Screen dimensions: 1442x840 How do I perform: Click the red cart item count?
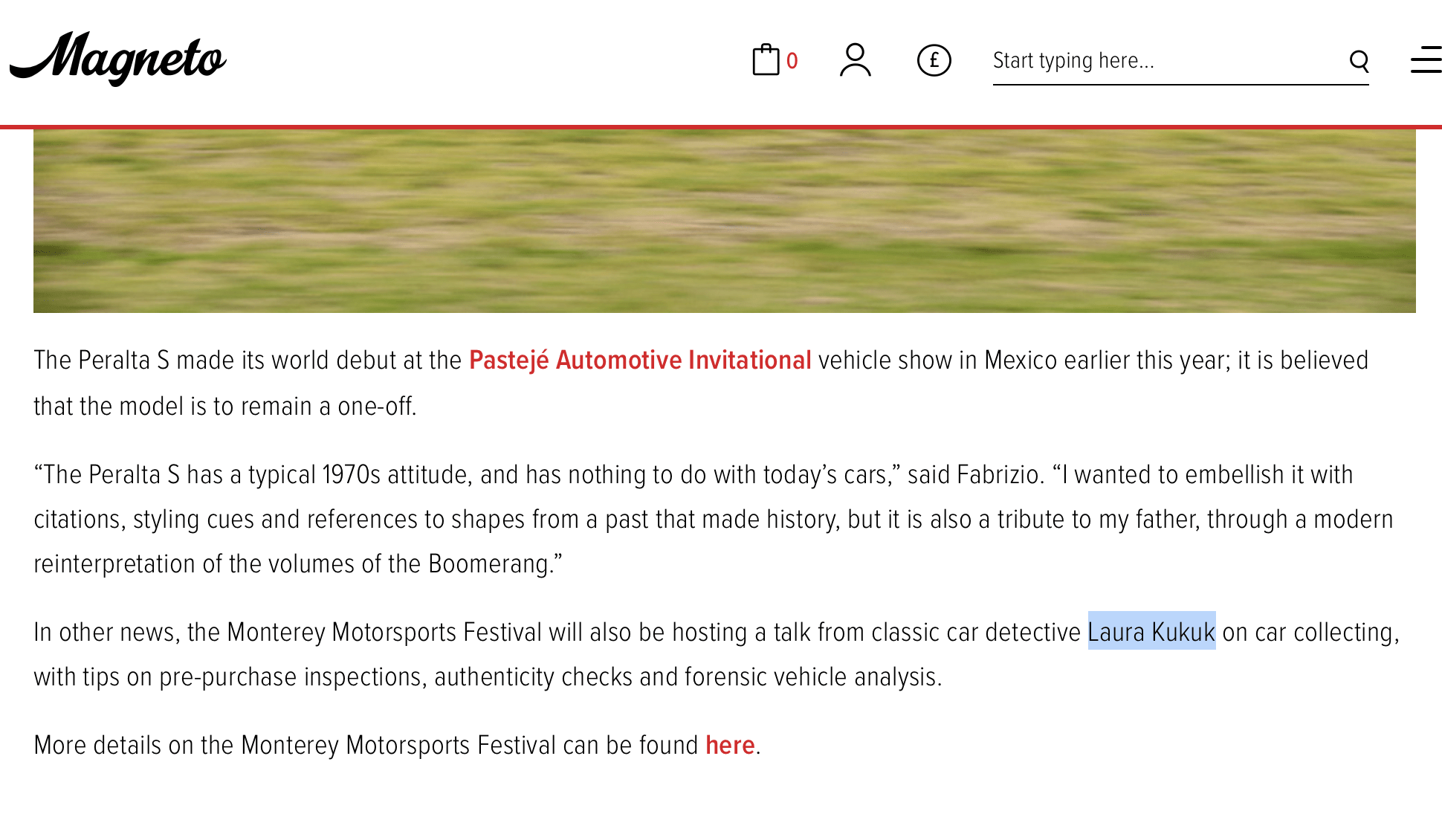pos(792,61)
